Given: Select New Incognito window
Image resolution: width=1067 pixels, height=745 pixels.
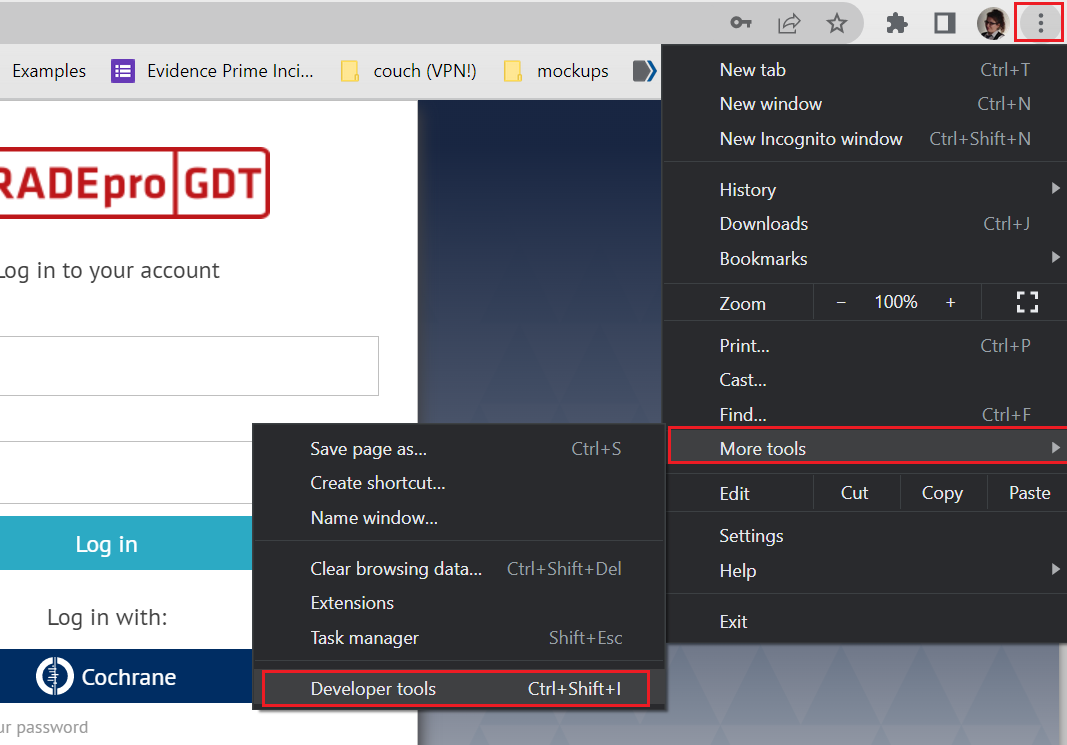Looking at the screenshot, I should (x=811, y=138).
